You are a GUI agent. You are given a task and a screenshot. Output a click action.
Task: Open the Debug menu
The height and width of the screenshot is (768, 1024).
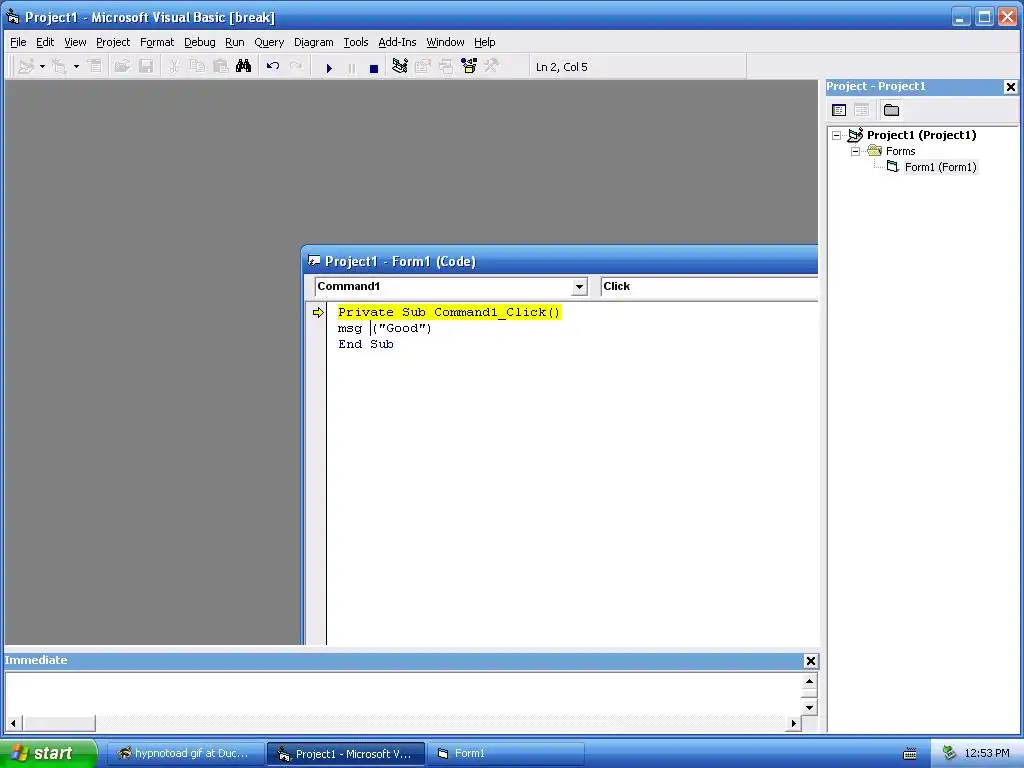pyautogui.click(x=200, y=42)
